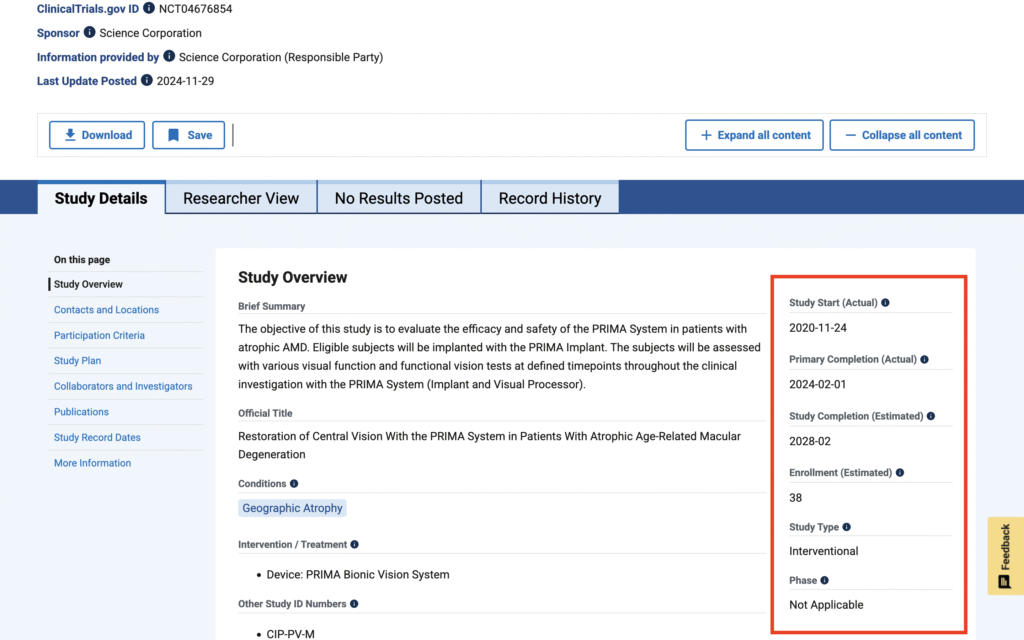Screen dimensions: 1024x640
Task: Open the No Results Posted tab
Action: point(398,198)
